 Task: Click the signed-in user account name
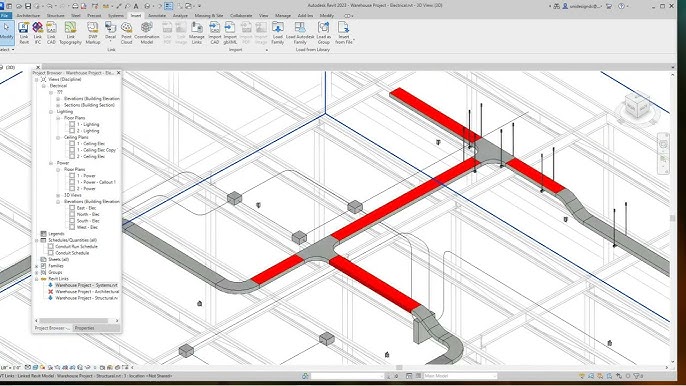pyautogui.click(x=586, y=6)
